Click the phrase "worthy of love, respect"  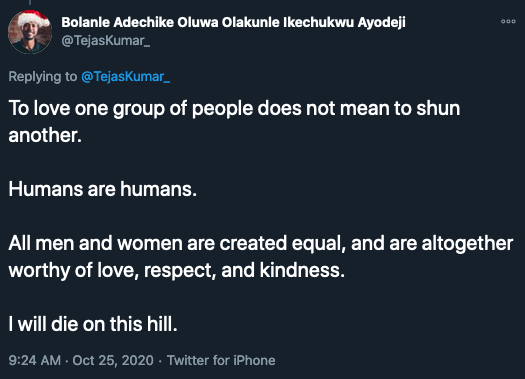click(x=112, y=271)
